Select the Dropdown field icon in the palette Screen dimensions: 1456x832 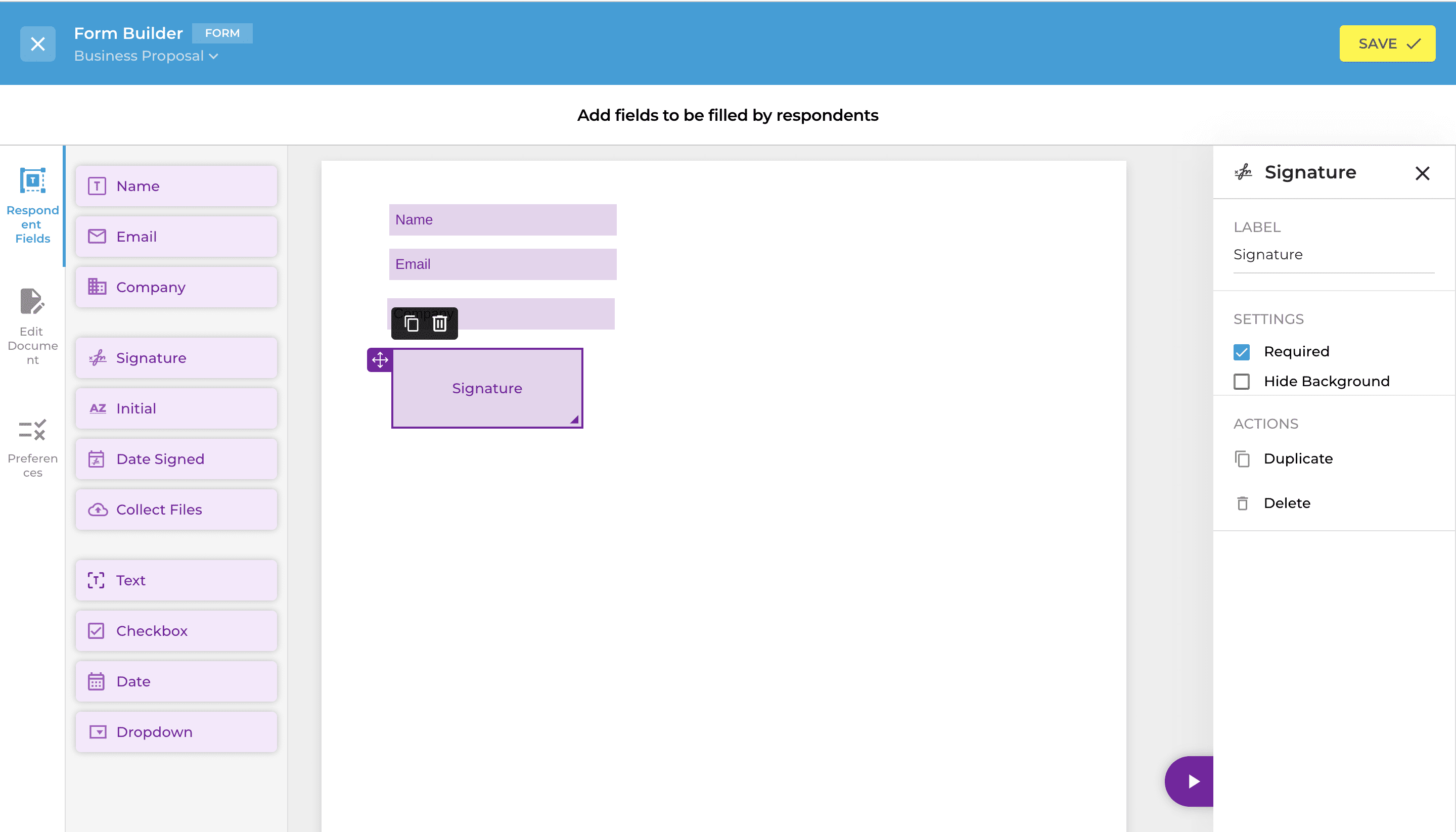(x=98, y=732)
